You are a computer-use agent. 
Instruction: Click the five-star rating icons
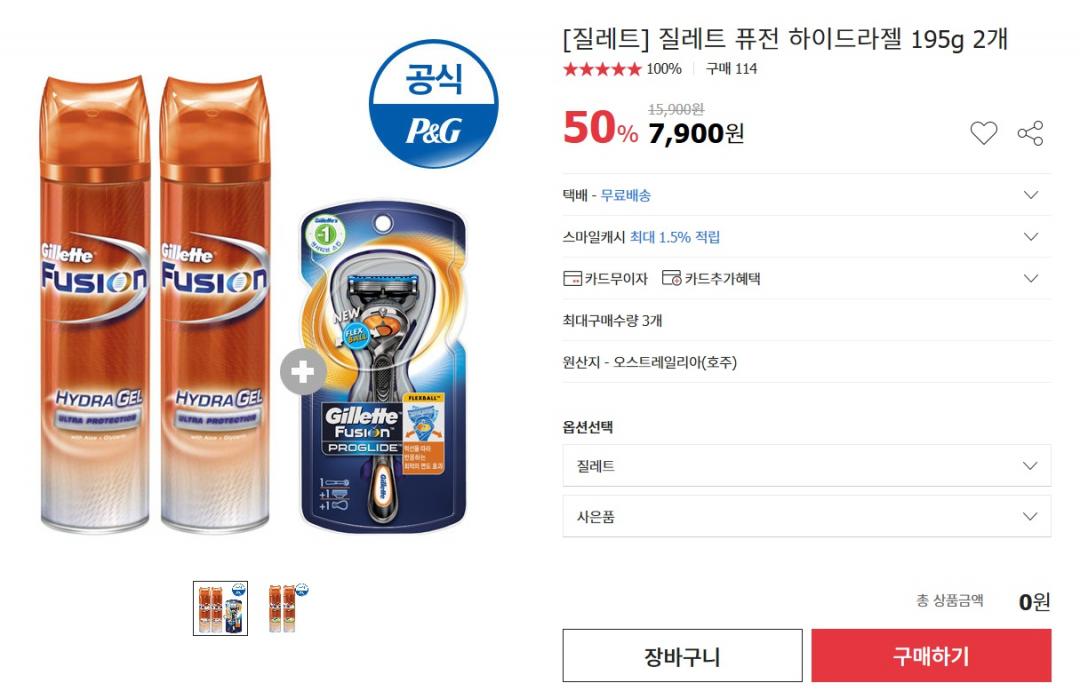click(602, 69)
